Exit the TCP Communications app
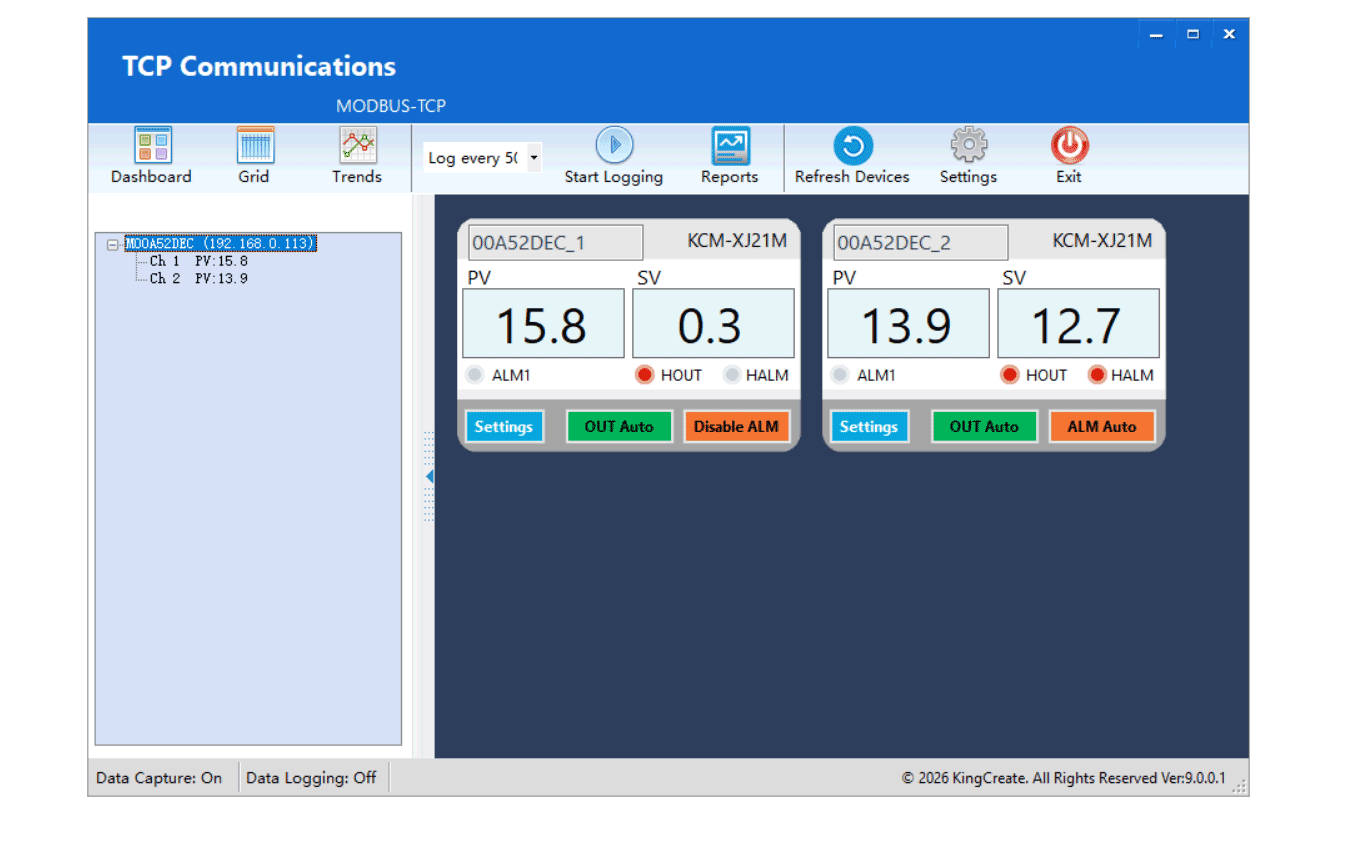1350x865 pixels. point(1068,145)
